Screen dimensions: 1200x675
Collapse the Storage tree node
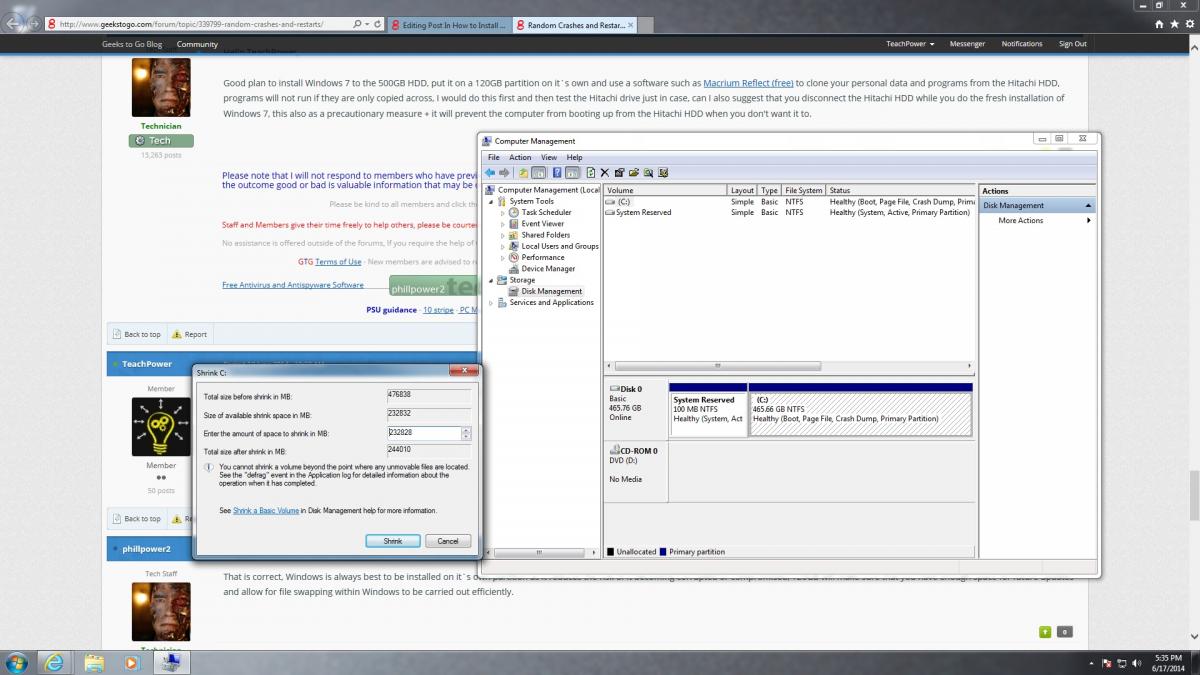pos(491,280)
